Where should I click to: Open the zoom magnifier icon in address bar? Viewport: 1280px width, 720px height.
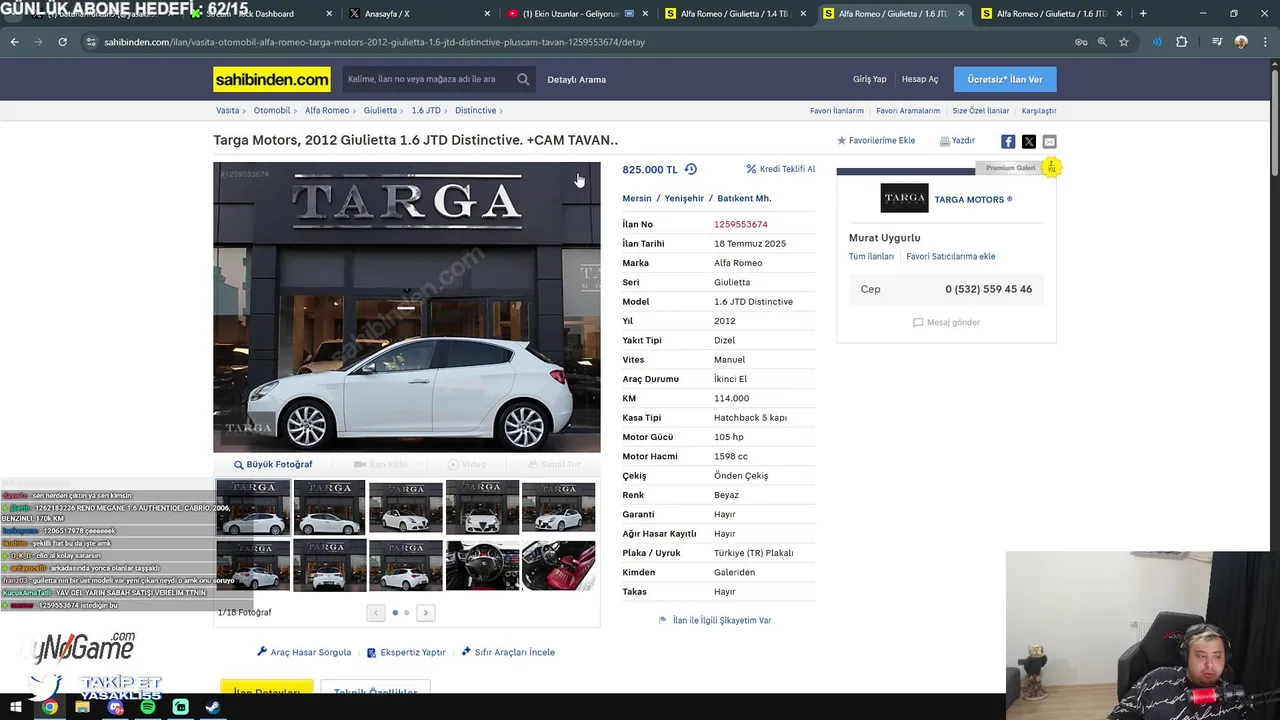(x=1102, y=42)
